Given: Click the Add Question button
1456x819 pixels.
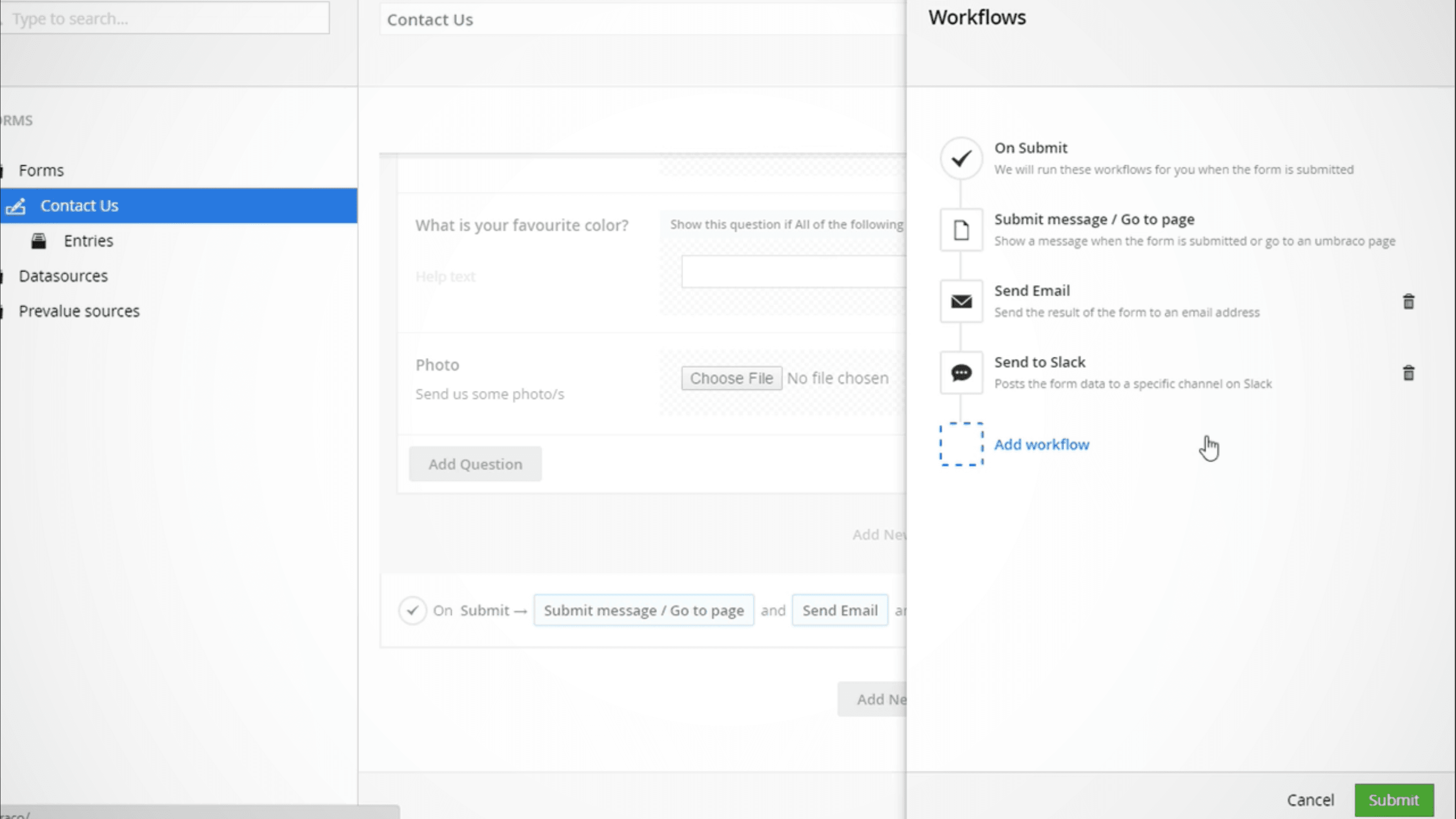Looking at the screenshot, I should coord(475,464).
